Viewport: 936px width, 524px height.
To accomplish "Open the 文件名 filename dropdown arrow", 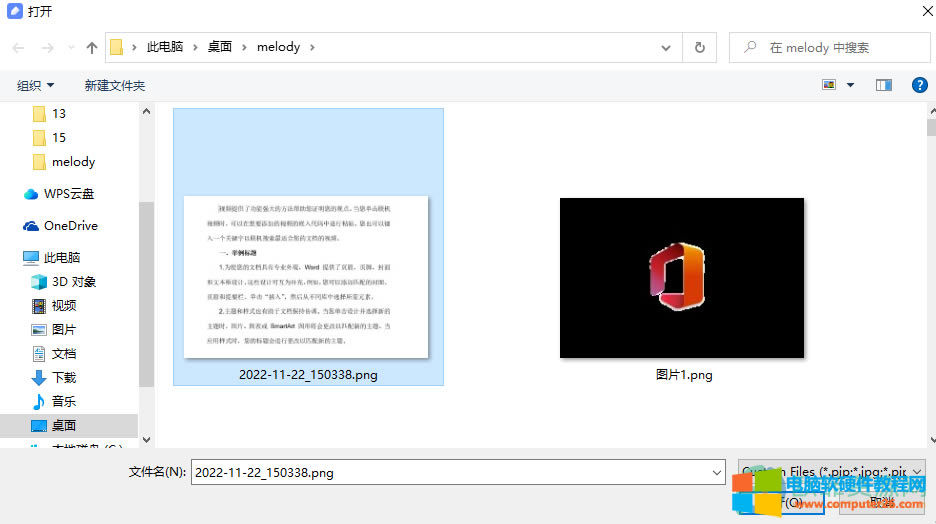I will (x=716, y=472).
